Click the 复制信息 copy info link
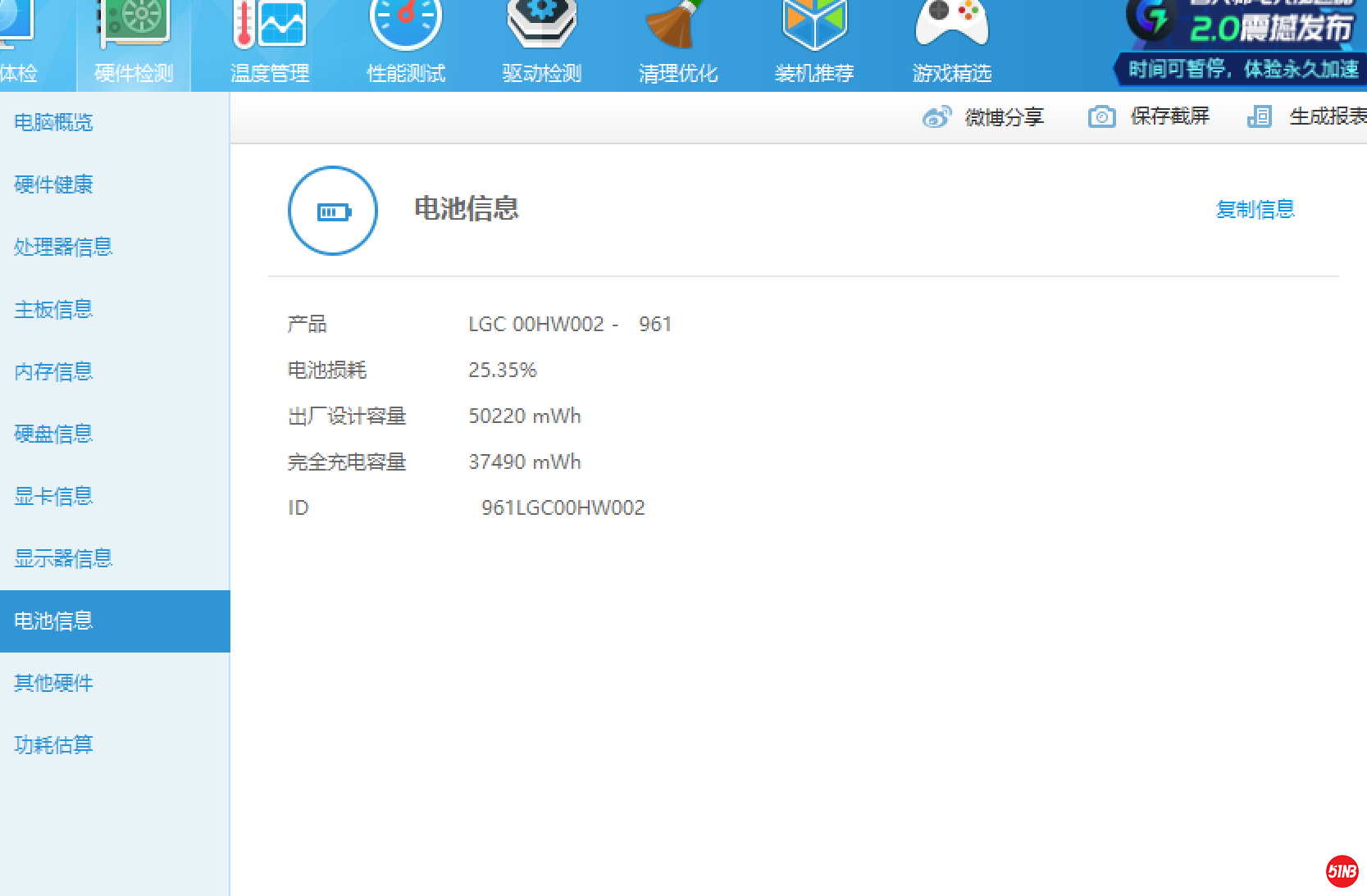Viewport: 1367px width, 896px height. [1255, 210]
